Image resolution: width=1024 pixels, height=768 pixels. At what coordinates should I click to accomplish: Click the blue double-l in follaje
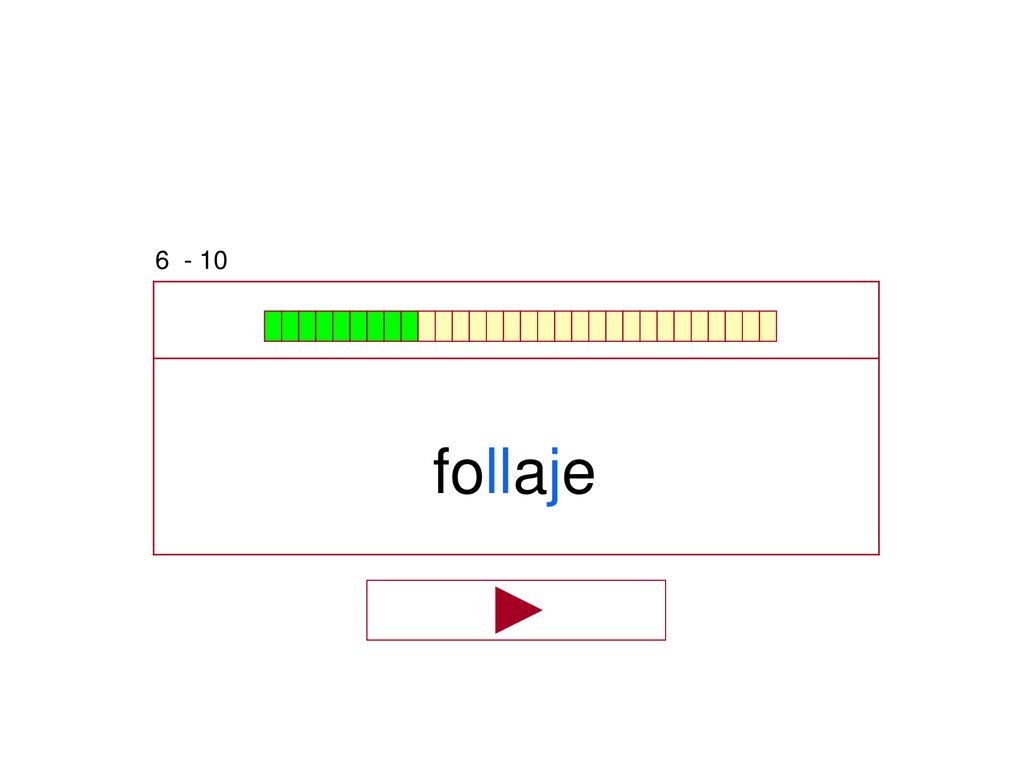coord(498,470)
